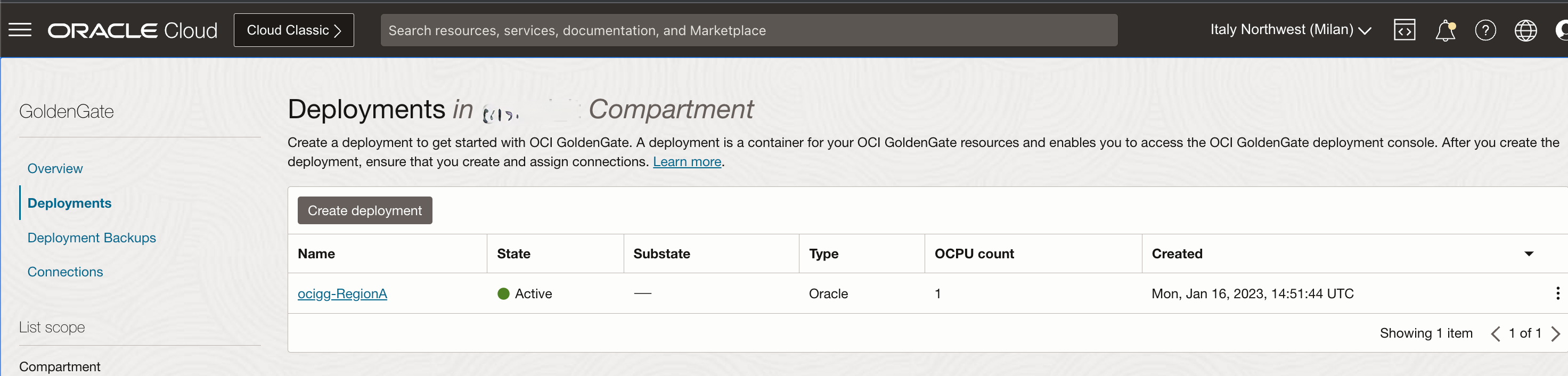
Task: Open the hamburger navigation menu
Action: click(20, 30)
